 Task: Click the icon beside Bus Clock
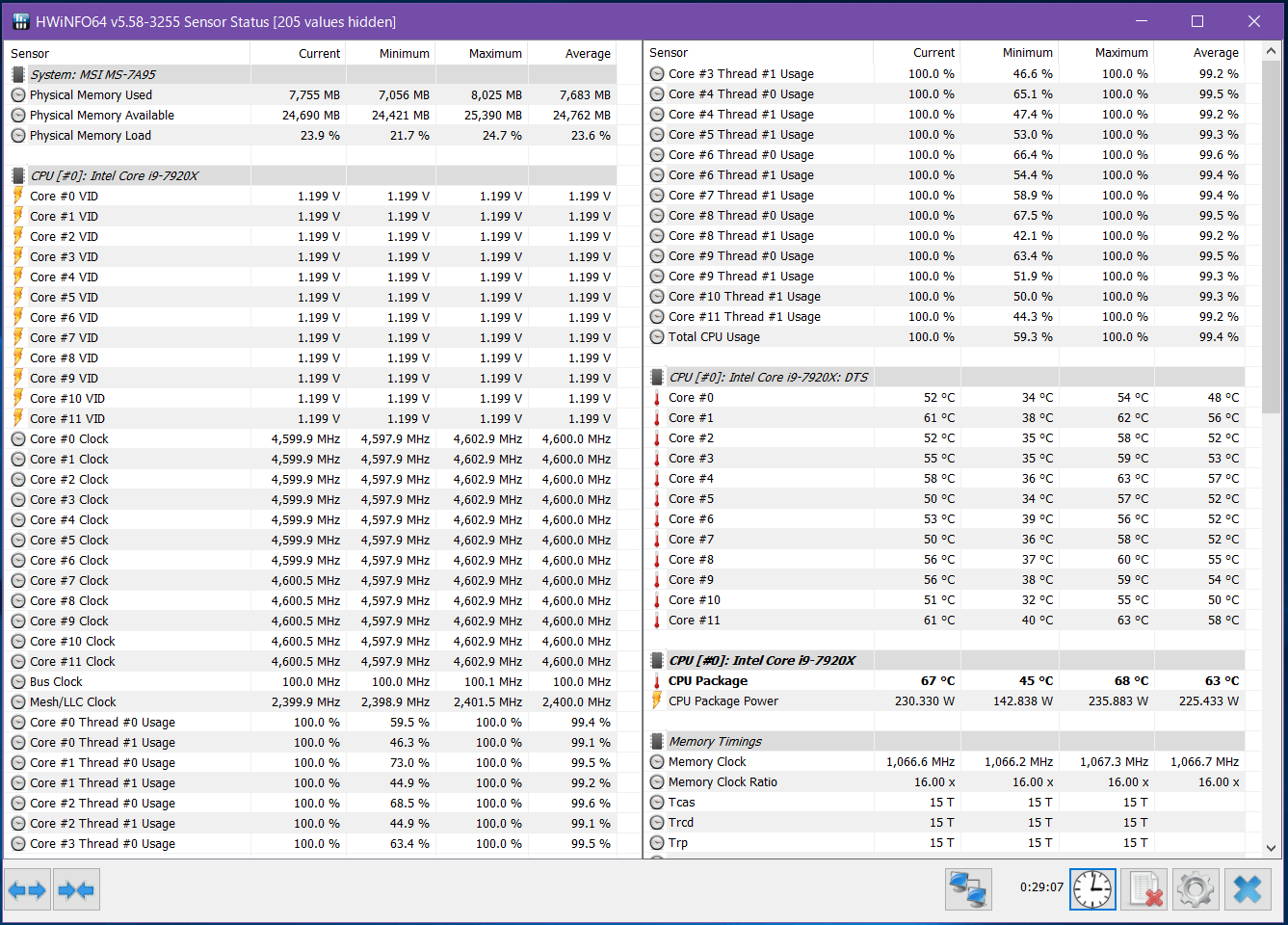click(x=18, y=681)
